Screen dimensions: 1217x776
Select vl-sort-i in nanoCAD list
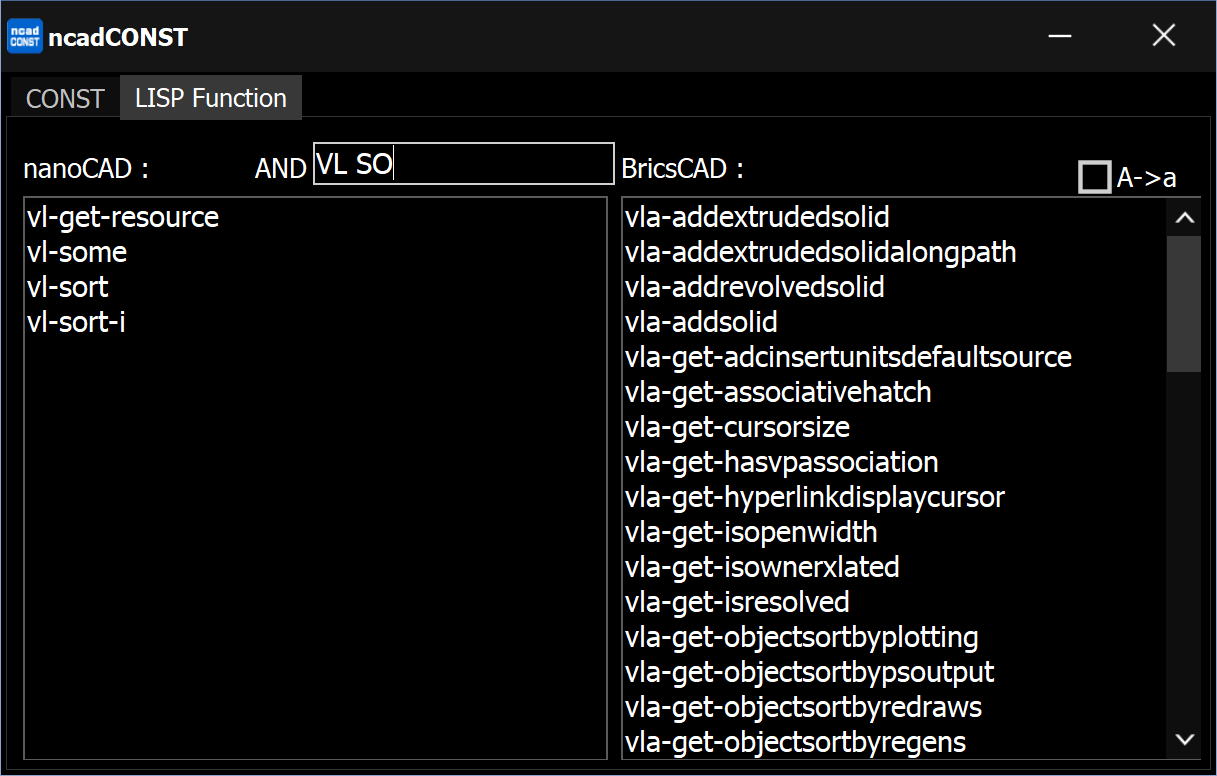tap(315, 322)
